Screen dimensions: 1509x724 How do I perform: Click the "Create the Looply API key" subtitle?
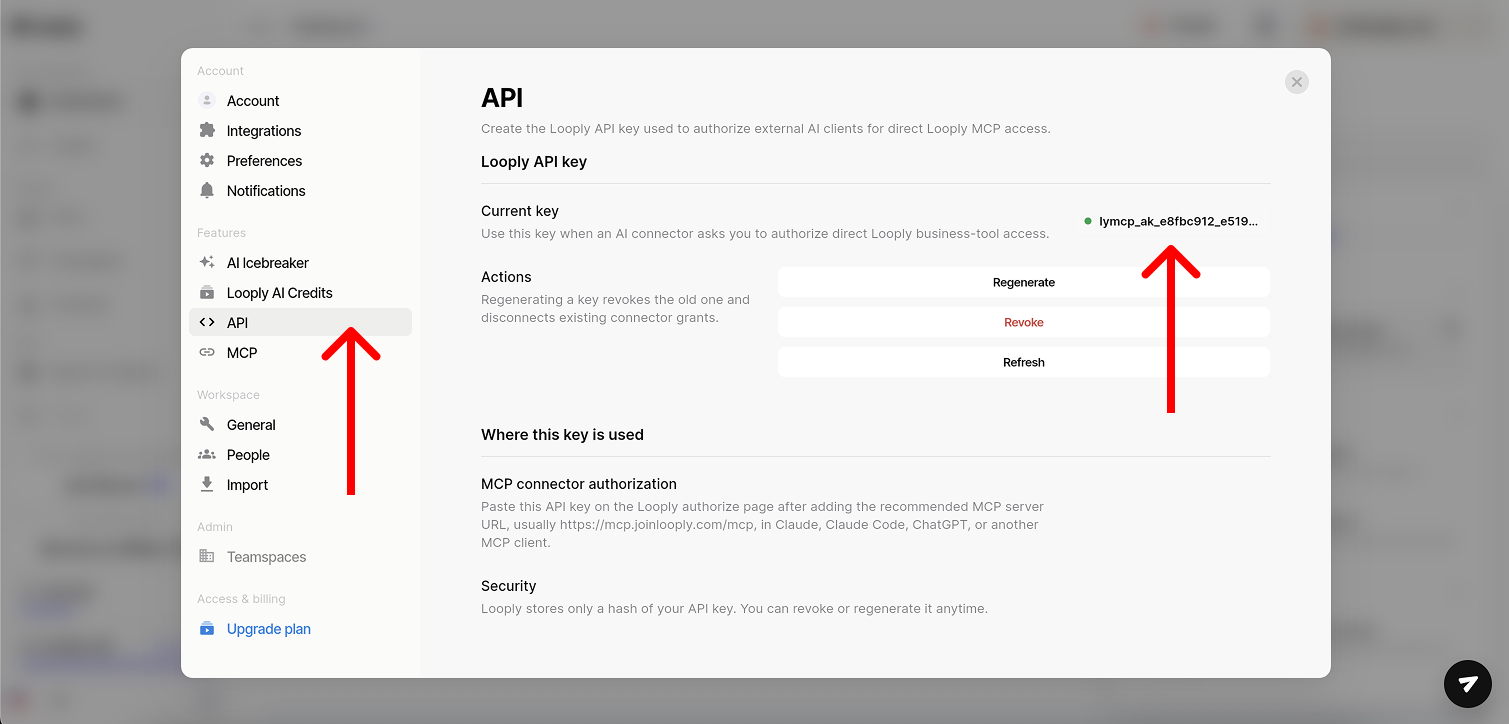click(766, 129)
